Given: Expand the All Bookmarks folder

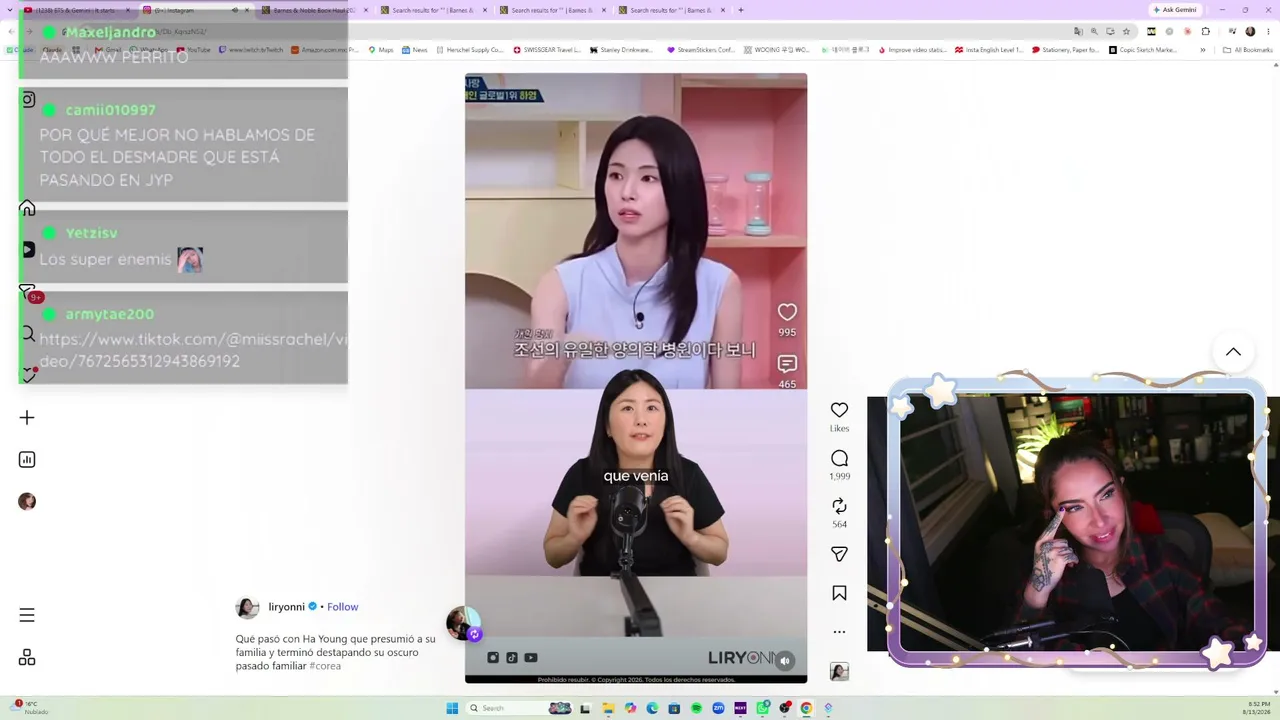Looking at the screenshot, I should click(x=1248, y=50).
